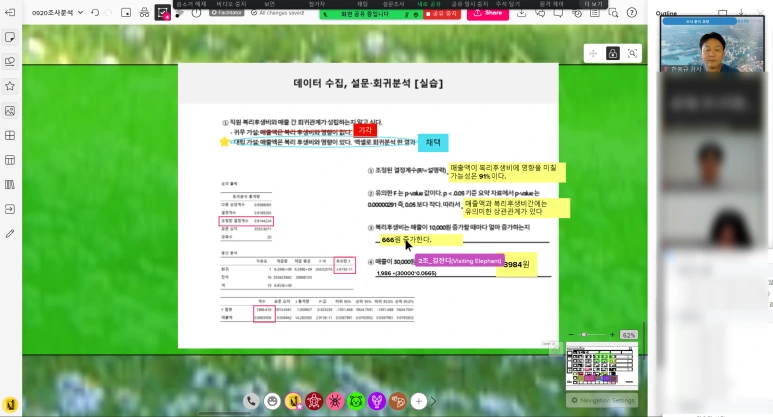This screenshot has height=417, width=773.
Task: Click the dark red turtle avatar
Action: coord(314,401)
